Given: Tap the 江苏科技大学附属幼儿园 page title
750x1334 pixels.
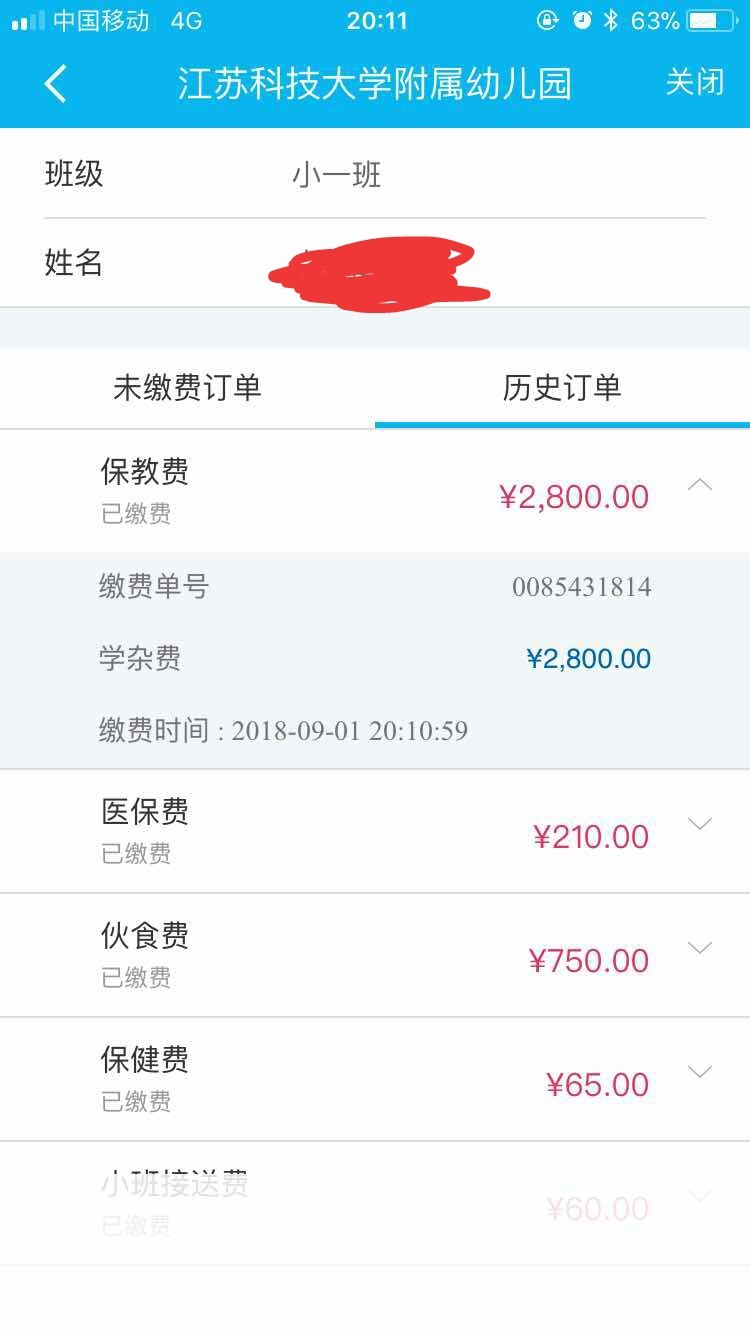Looking at the screenshot, I should tap(375, 83).
